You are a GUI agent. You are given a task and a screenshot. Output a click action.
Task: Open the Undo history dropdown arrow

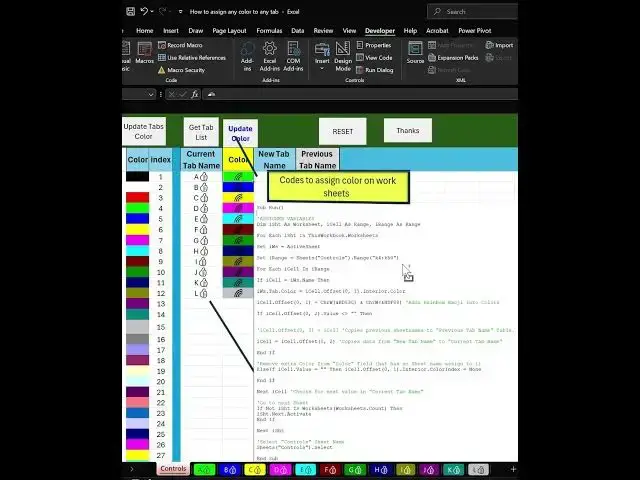pos(152,12)
